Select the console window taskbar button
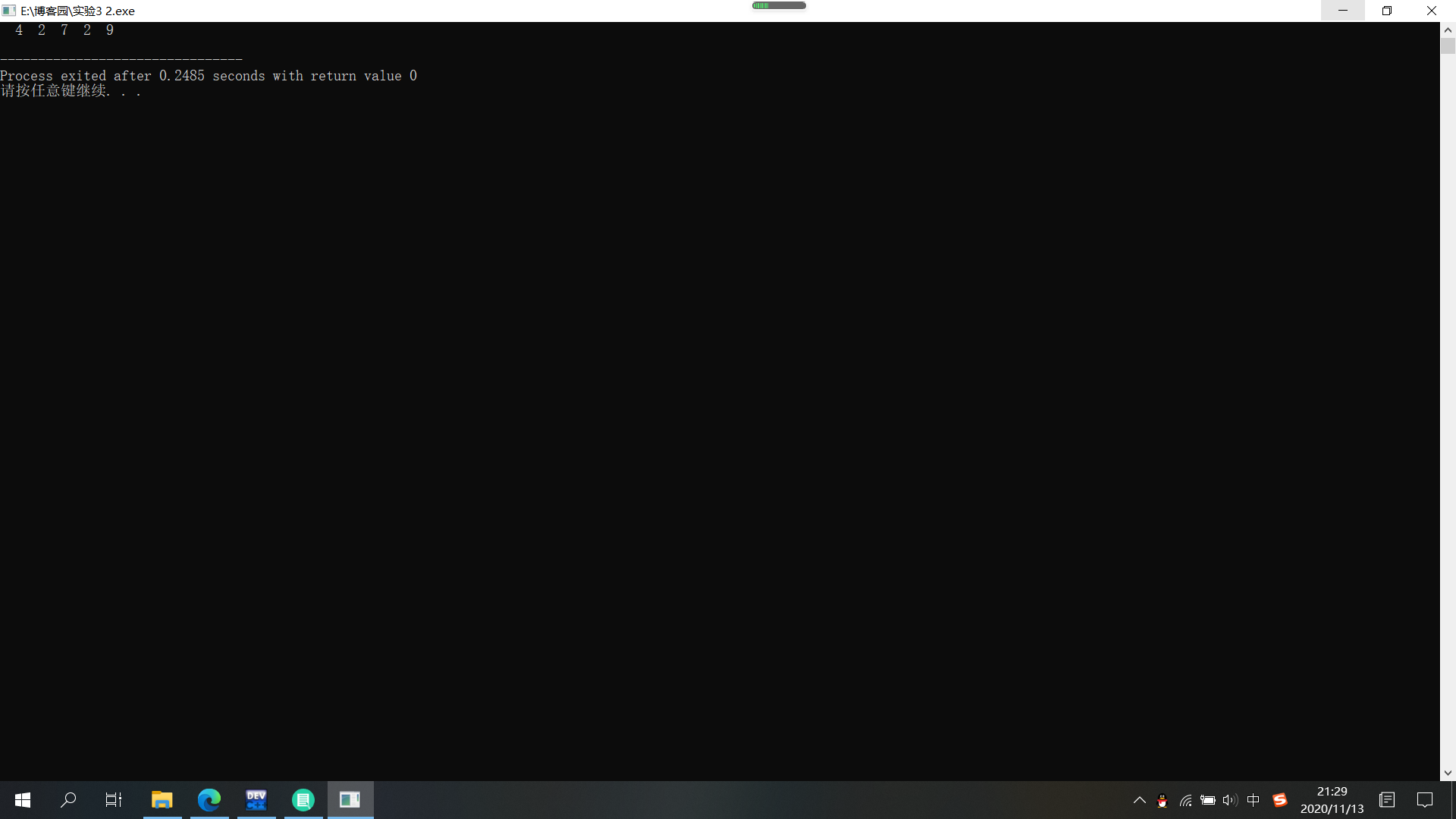The image size is (1456, 819). 350,799
